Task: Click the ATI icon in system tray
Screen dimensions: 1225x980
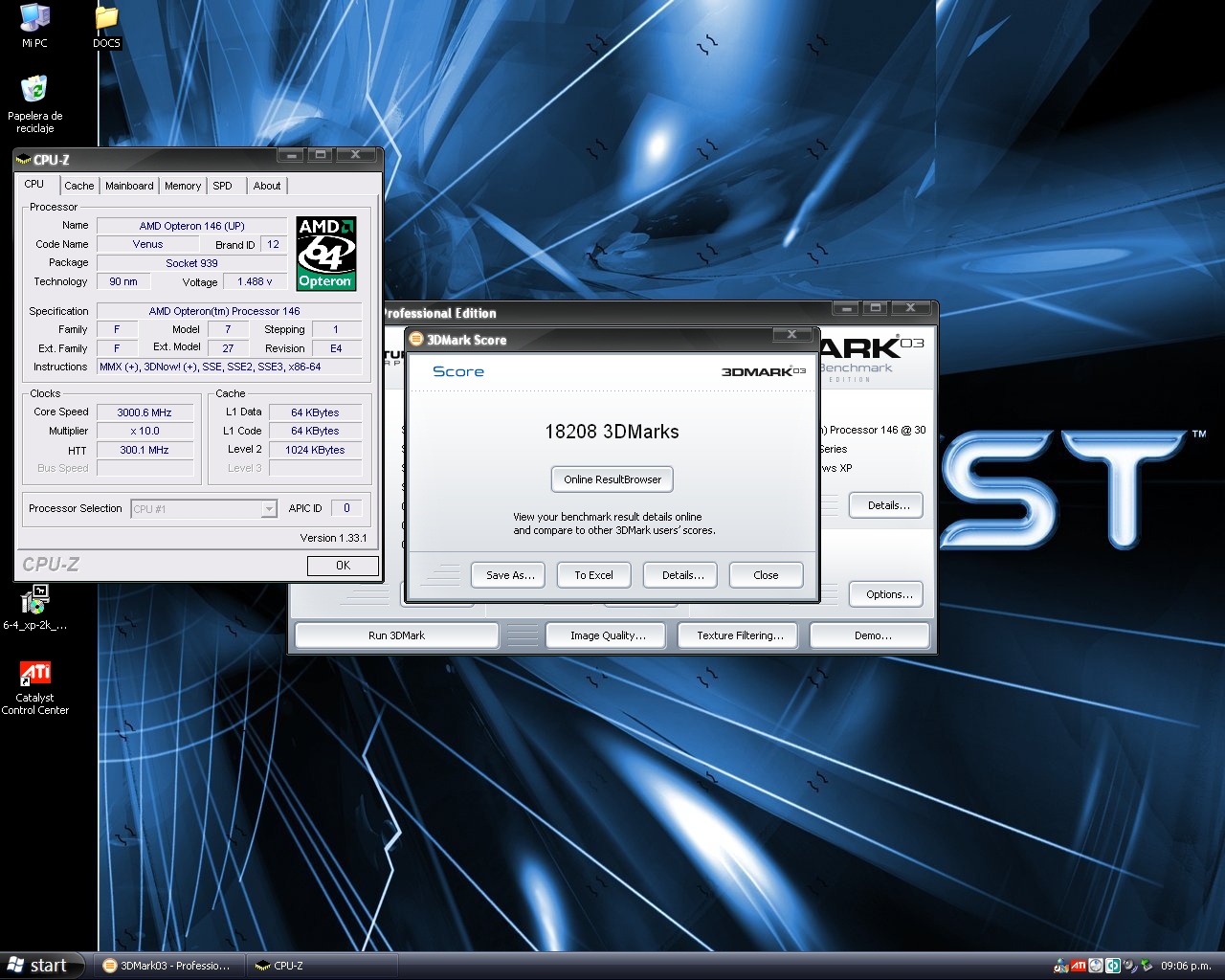Action: pos(1079,966)
